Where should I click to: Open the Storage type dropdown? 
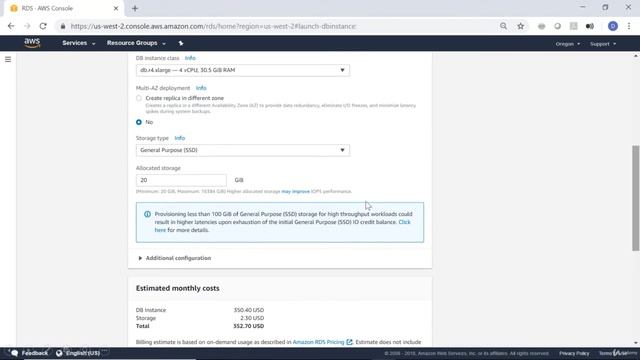point(243,150)
